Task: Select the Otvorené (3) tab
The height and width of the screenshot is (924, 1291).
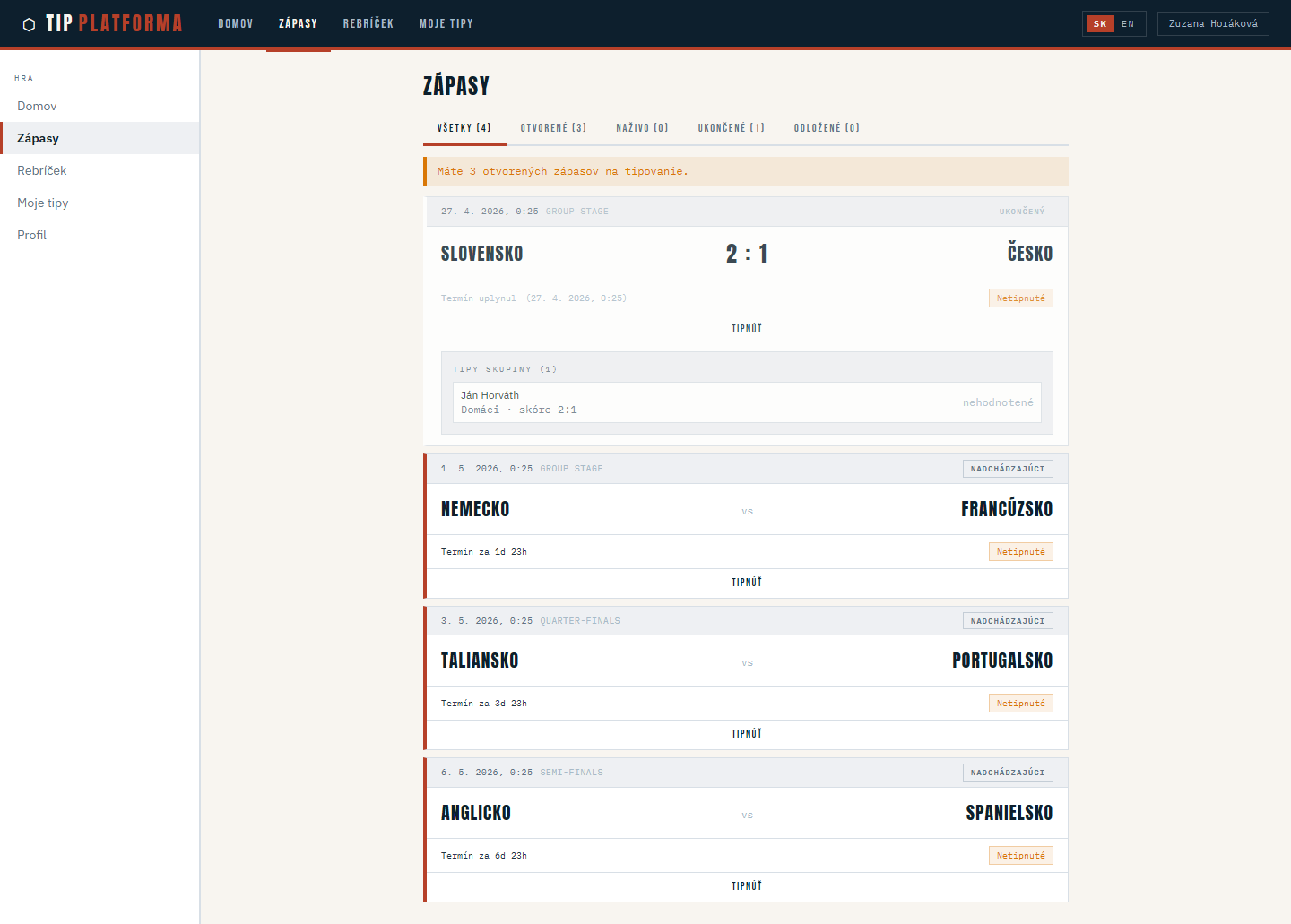Action: 553,128
